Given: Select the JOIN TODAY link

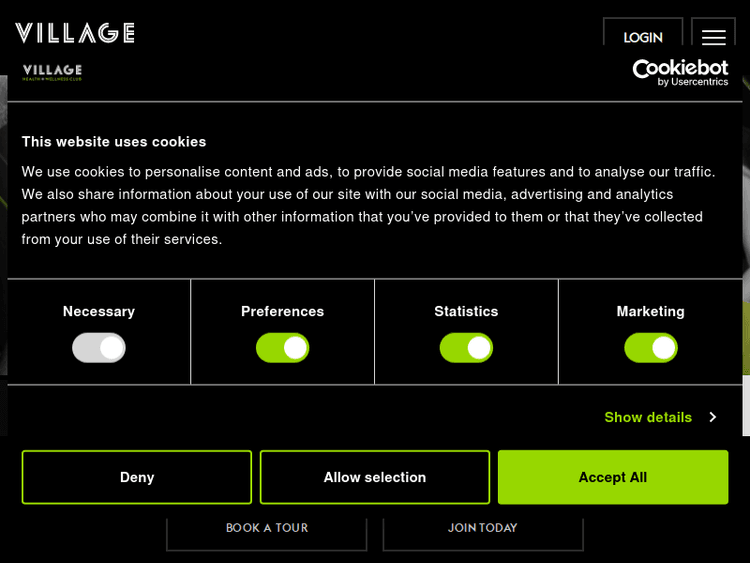Looking at the screenshot, I should coord(483,528).
